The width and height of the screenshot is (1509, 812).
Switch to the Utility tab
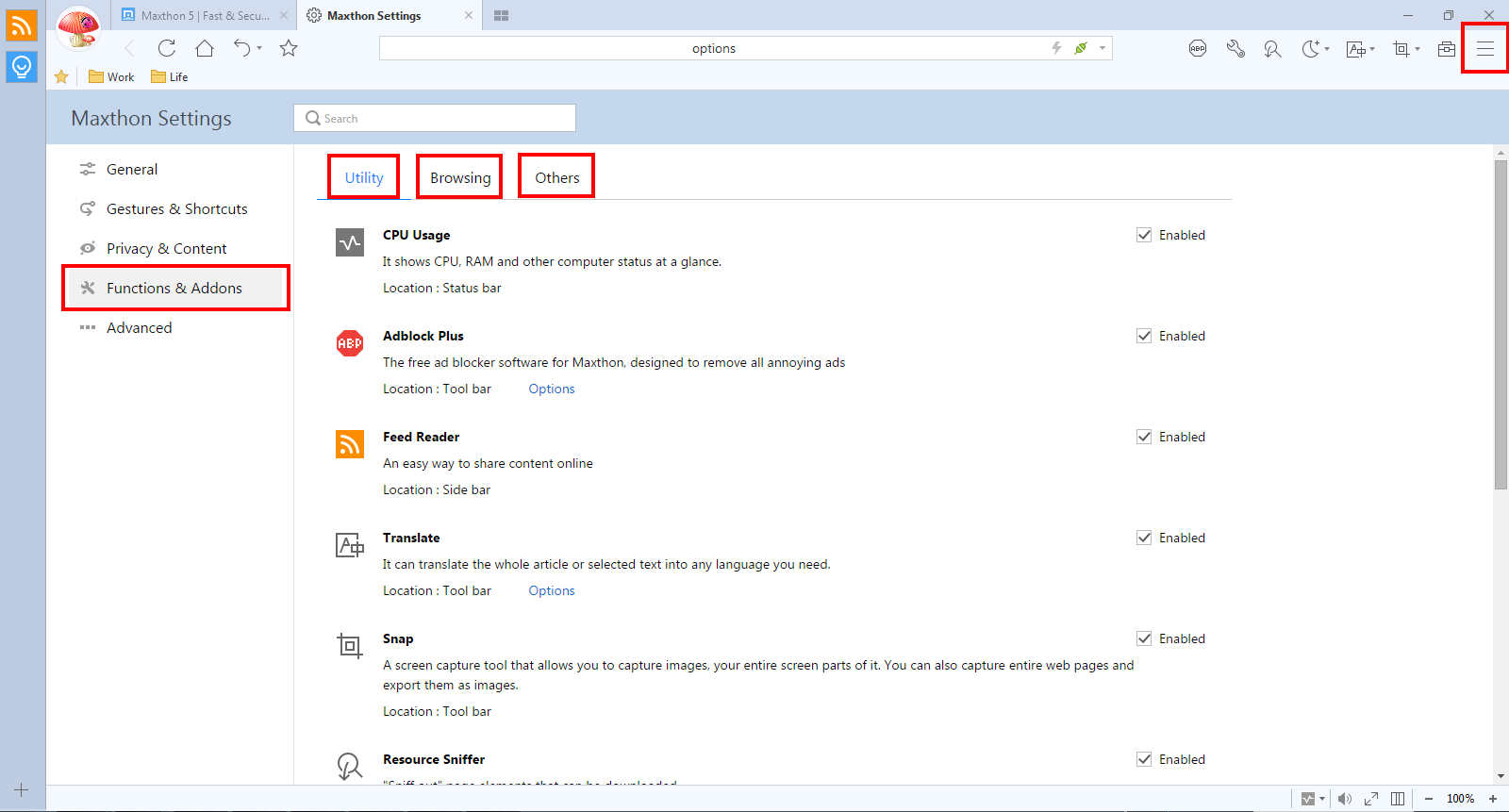coord(364,177)
